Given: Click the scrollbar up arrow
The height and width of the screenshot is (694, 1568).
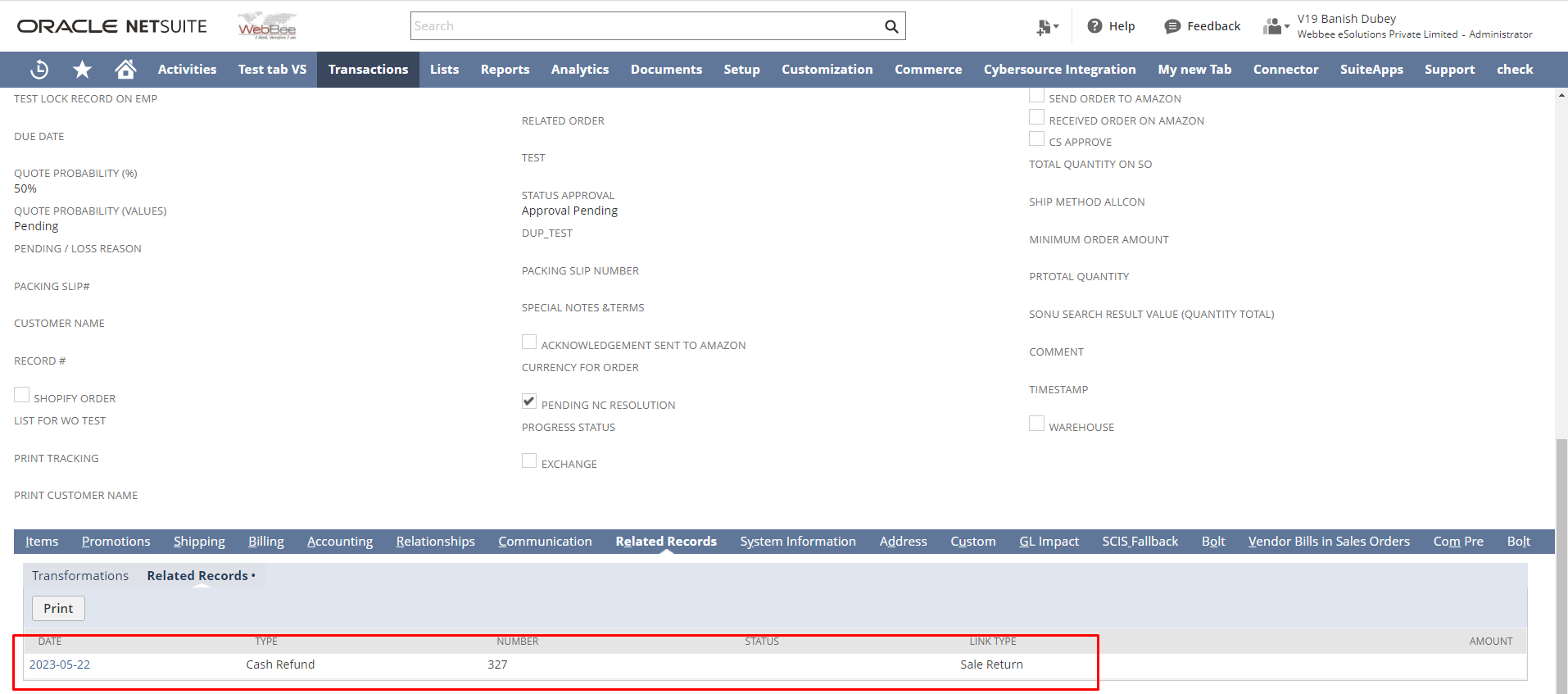Looking at the screenshot, I should tap(1561, 95).
